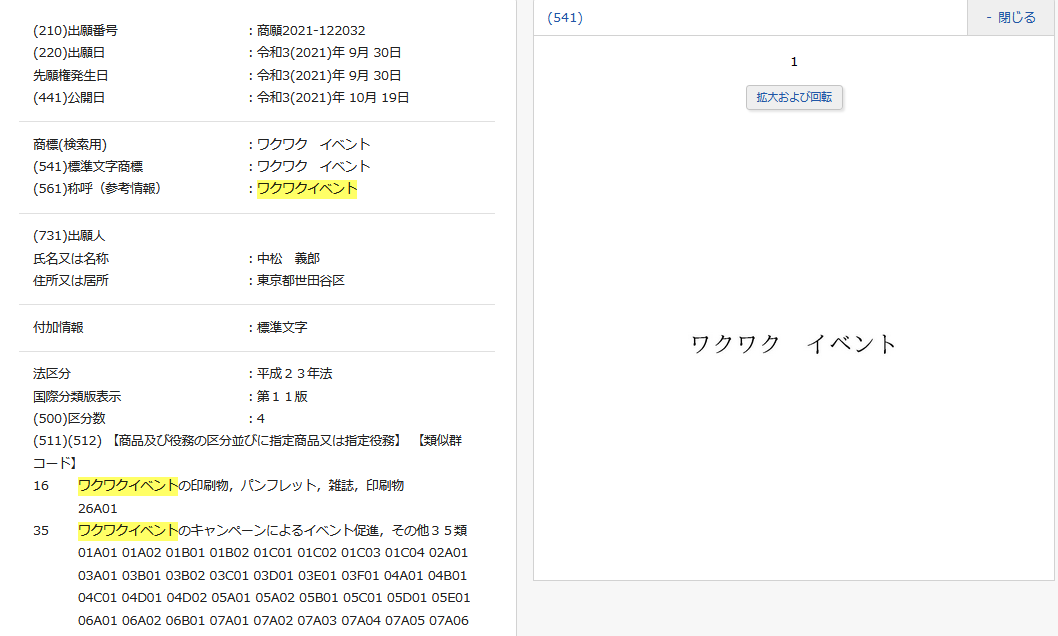
Task: Click similarity code 26A01
Action: tap(98, 509)
